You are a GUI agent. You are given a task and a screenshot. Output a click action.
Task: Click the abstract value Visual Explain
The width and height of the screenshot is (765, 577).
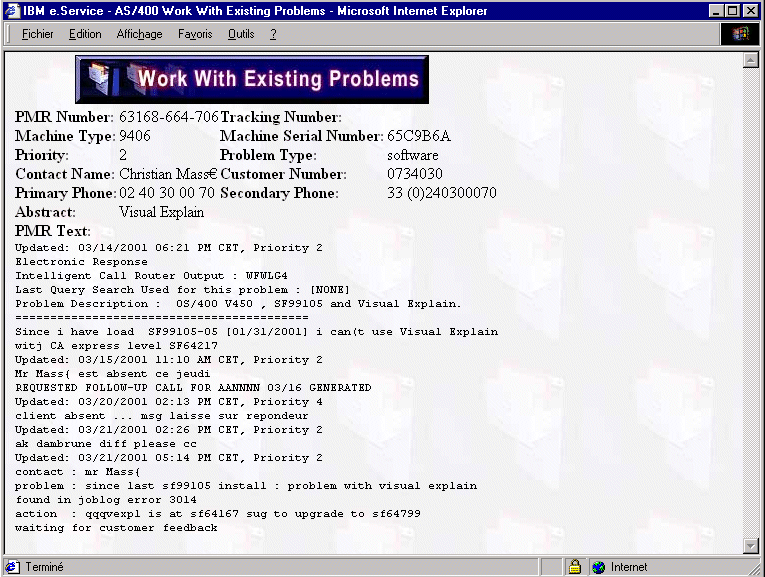tap(161, 212)
